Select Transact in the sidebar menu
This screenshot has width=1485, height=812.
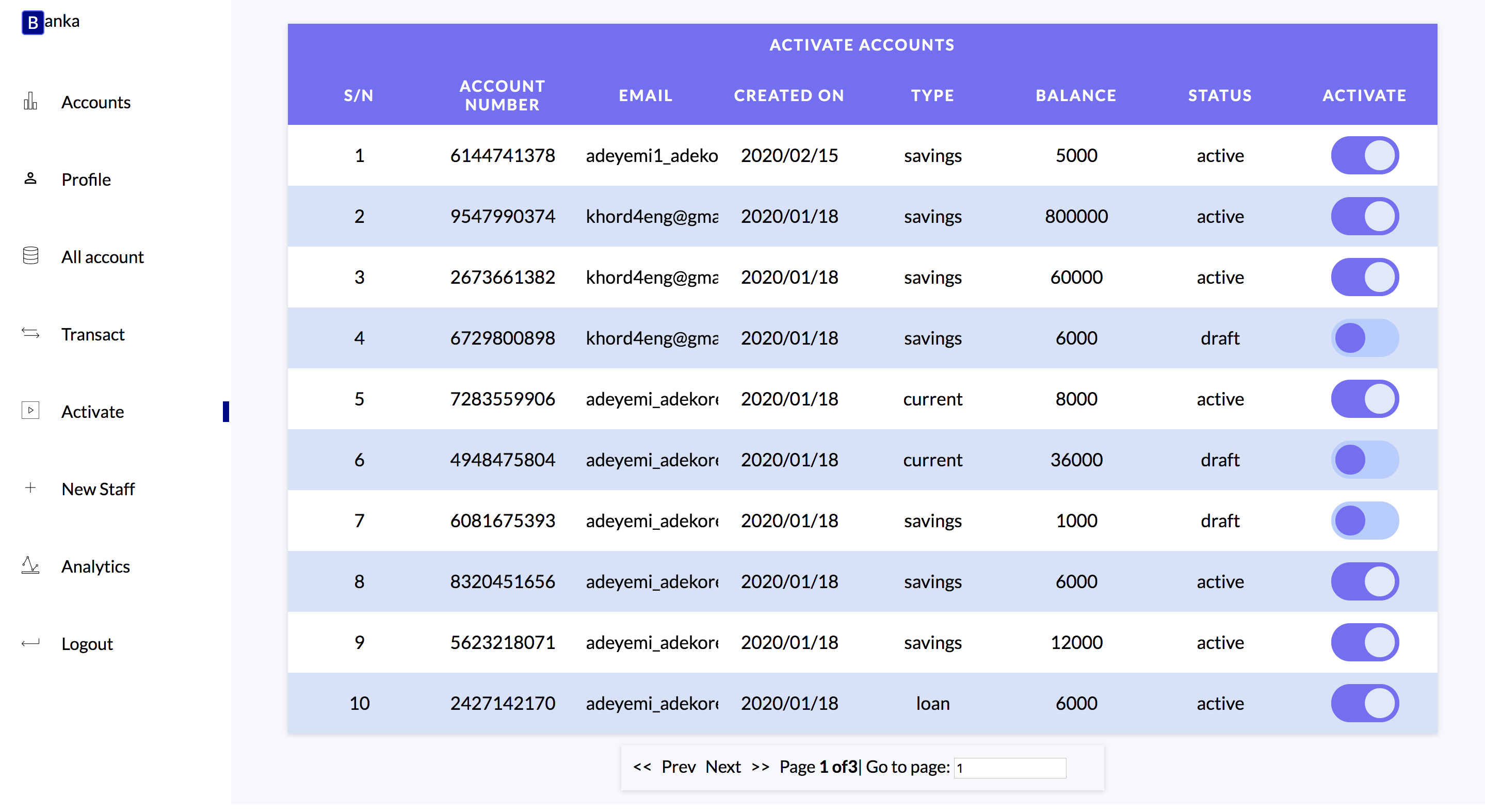click(93, 334)
